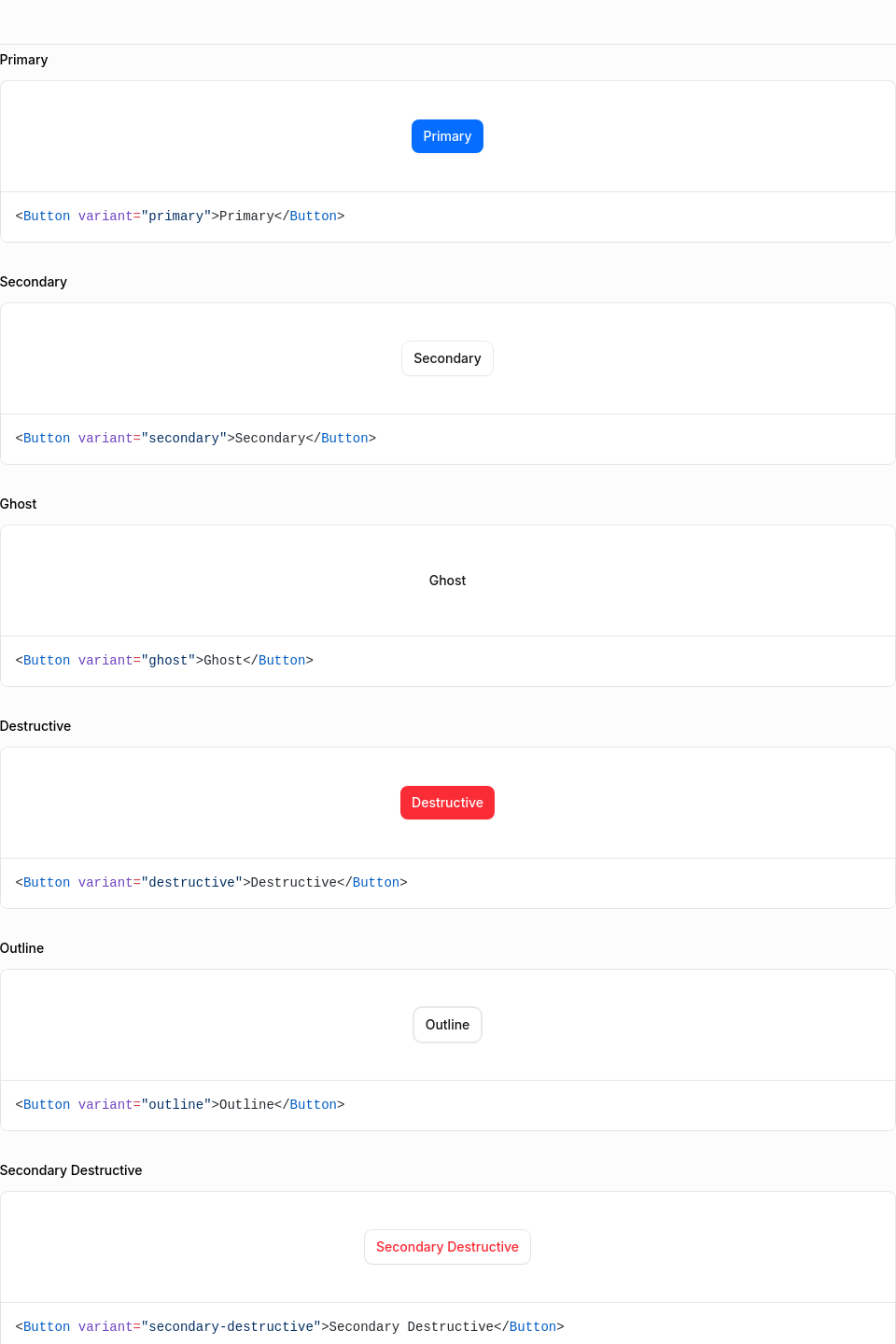Select the Destructive section heading

[x=35, y=726]
